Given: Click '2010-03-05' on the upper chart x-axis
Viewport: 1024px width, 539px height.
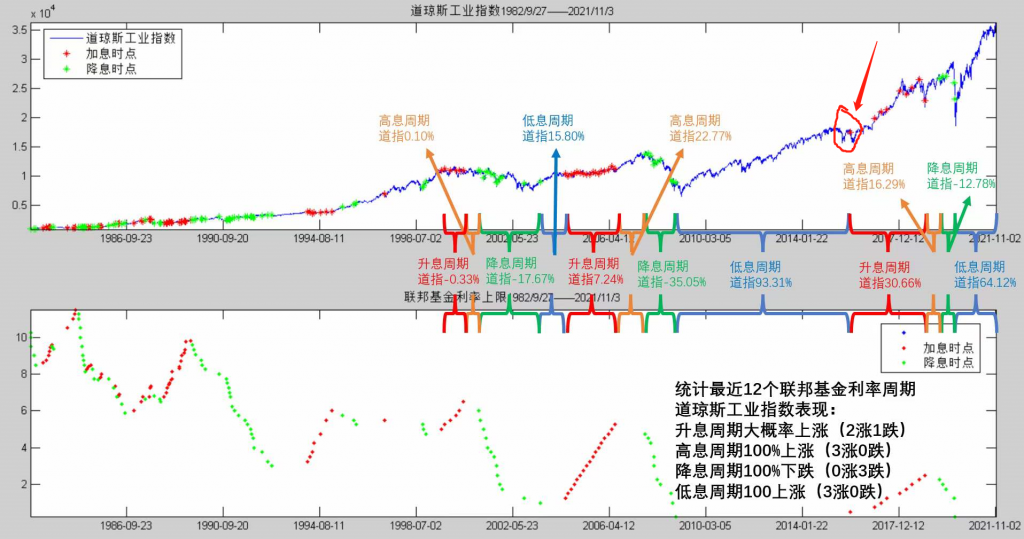Looking at the screenshot, I should tap(705, 238).
